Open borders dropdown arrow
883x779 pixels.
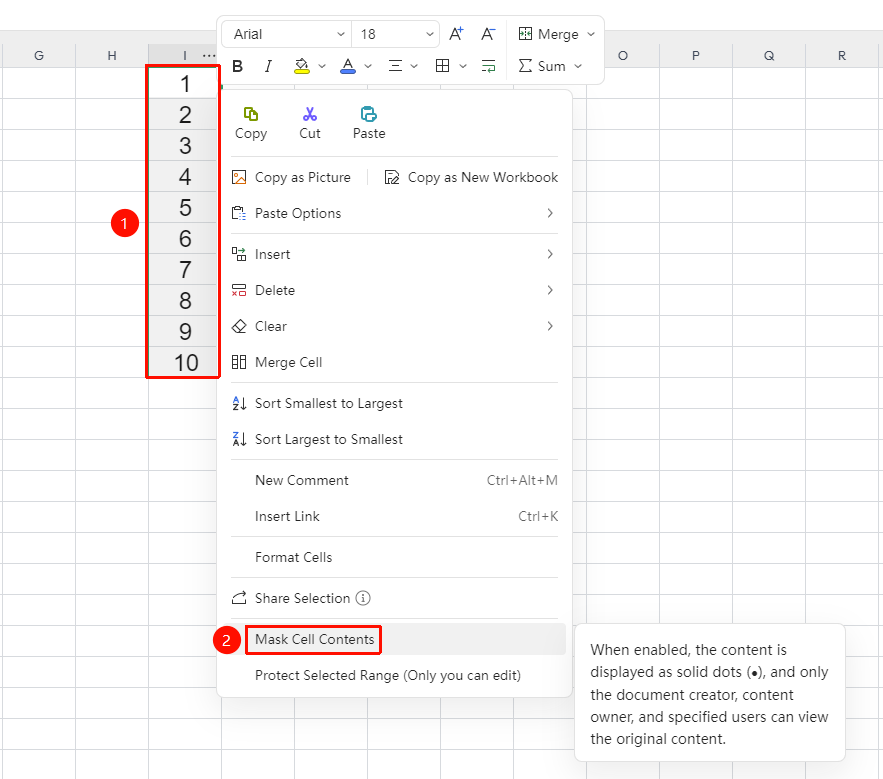click(463, 66)
